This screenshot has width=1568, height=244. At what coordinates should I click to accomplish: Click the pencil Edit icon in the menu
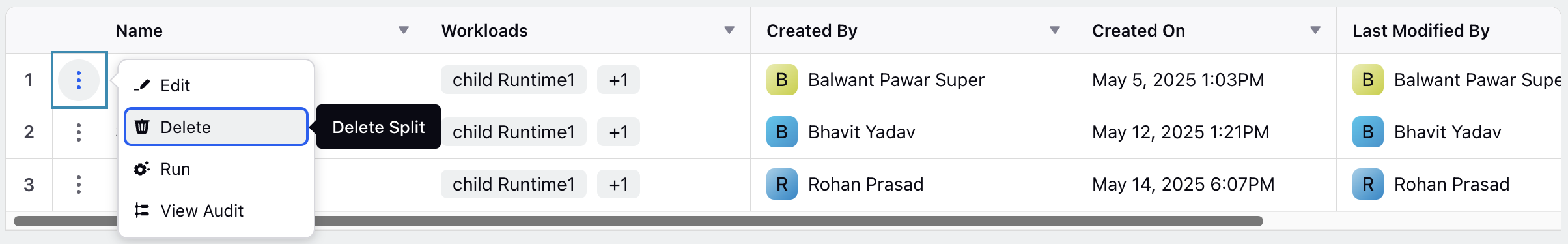point(142,85)
